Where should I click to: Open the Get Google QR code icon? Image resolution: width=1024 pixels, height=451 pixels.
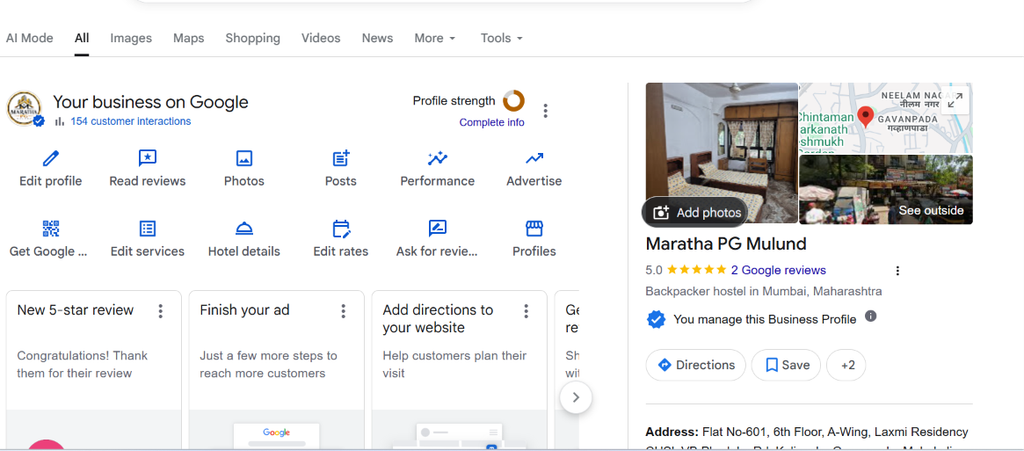pos(51,228)
